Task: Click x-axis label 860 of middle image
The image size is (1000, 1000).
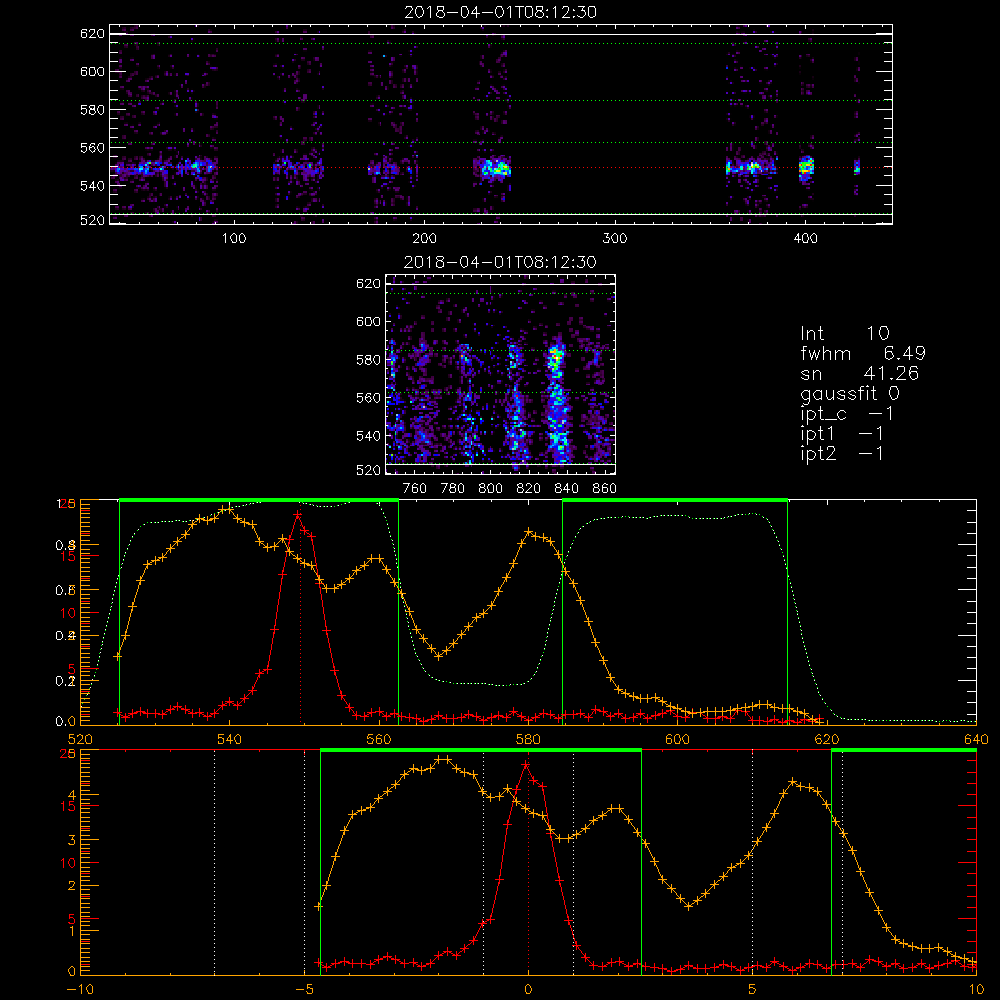Action: click(x=605, y=489)
